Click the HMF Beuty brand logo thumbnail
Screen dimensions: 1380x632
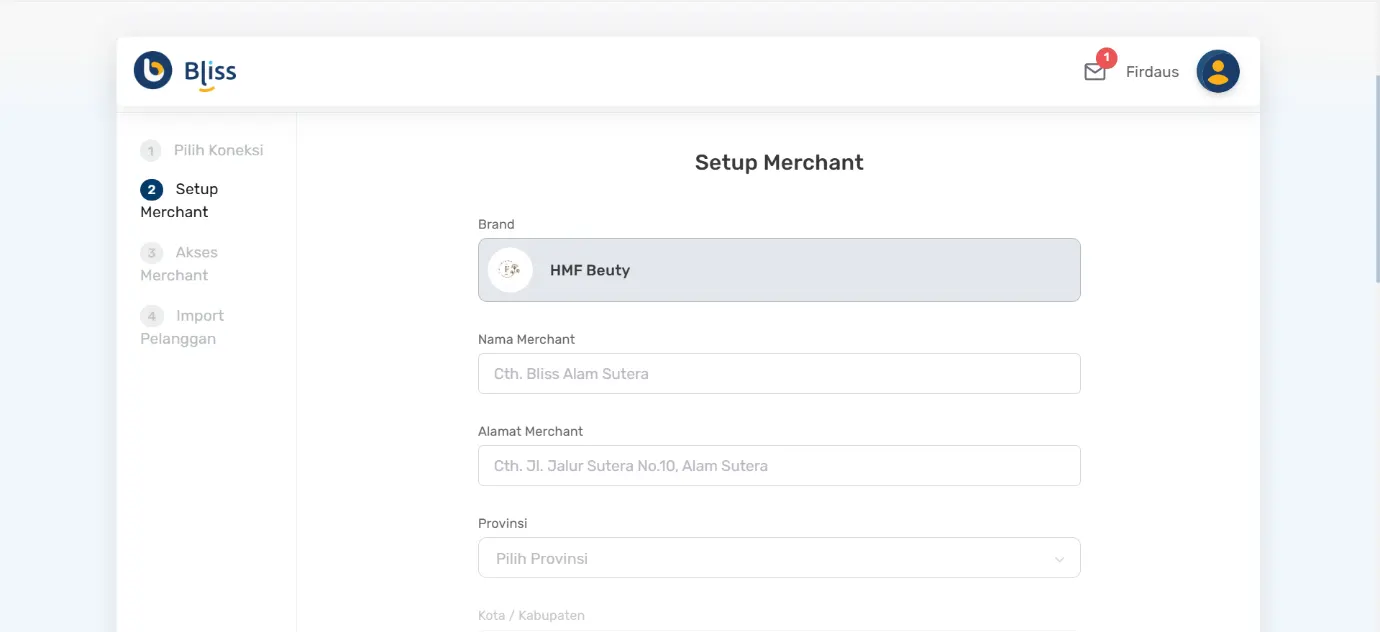click(510, 269)
